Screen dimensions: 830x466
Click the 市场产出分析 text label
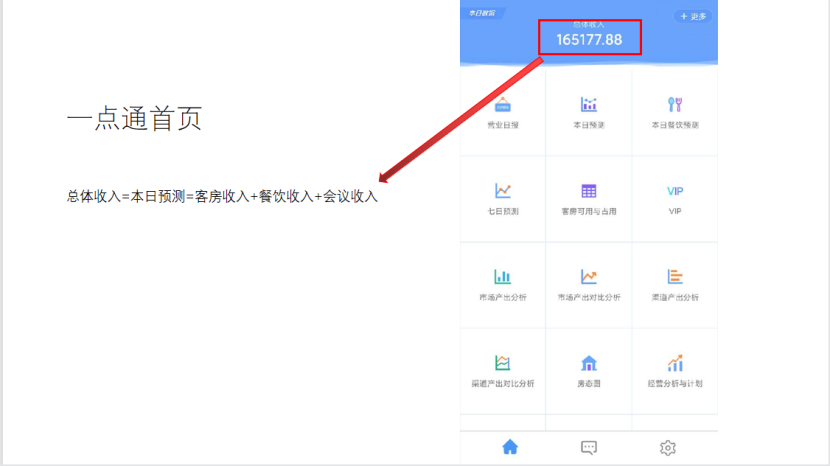(503, 298)
